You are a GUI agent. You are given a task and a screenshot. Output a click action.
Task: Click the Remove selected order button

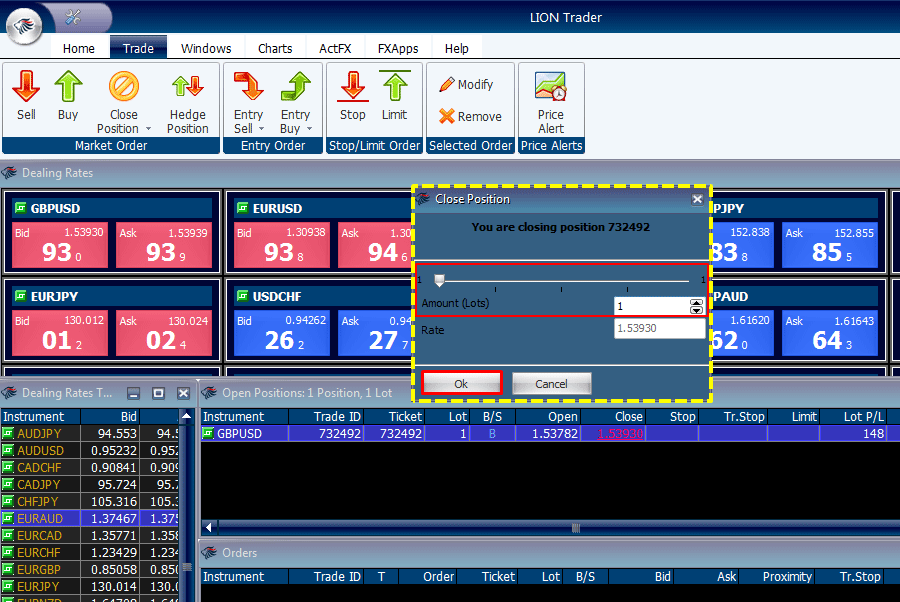[x=470, y=116]
